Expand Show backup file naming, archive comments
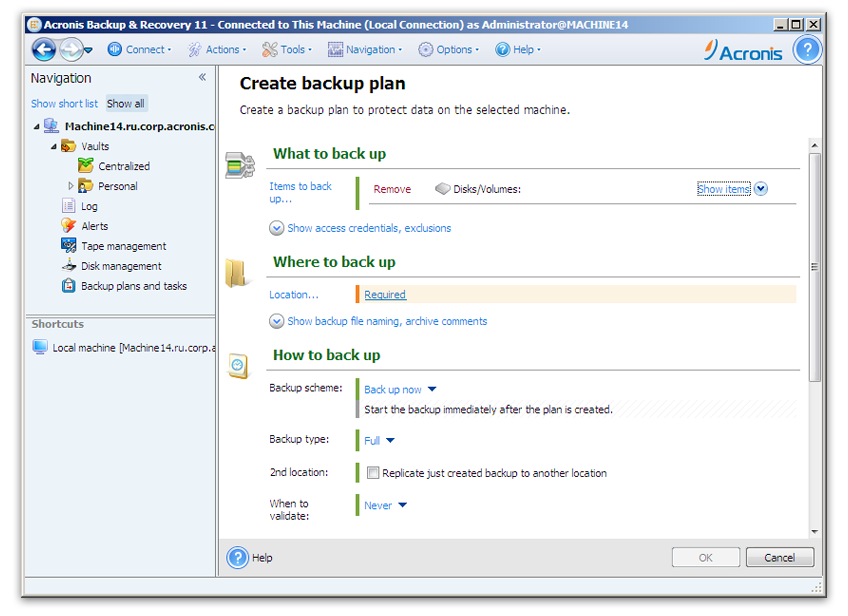Screen dimensions: 848x616 coord(378,321)
